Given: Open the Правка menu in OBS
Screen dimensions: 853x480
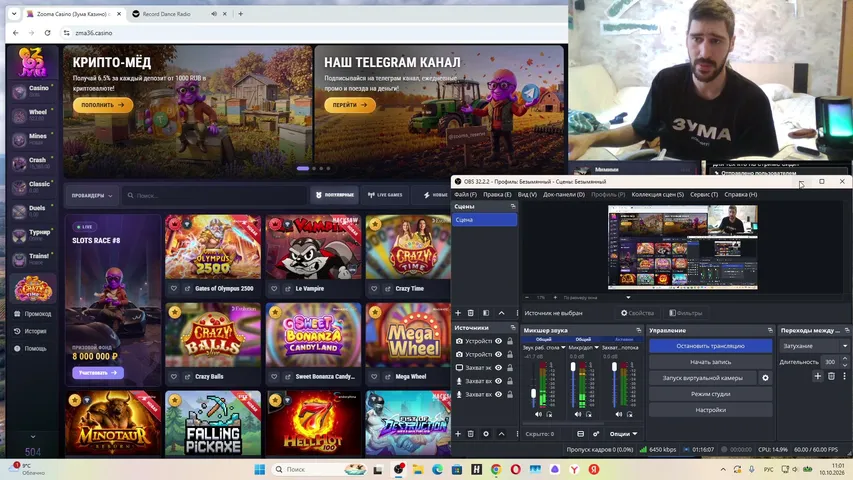Looking at the screenshot, I should coord(497,194).
